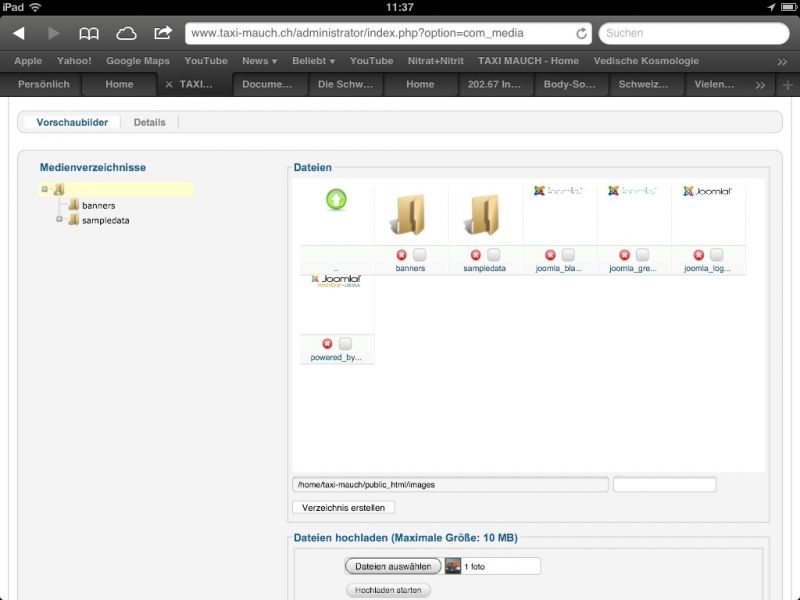
Task: Tick the checkbox for joomla_log...
Action: [716, 254]
